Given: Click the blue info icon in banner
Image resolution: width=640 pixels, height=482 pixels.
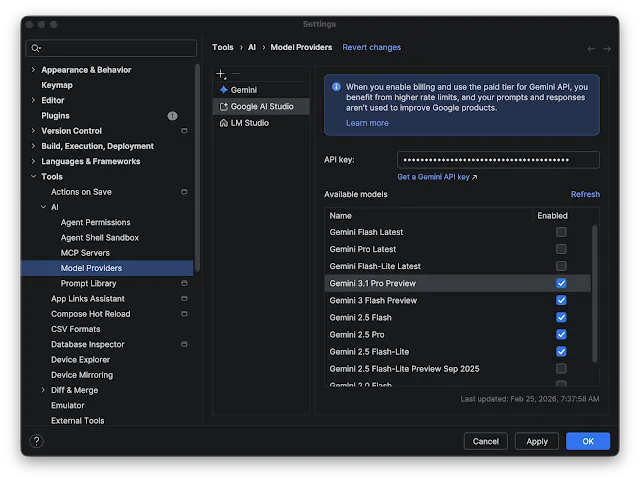Looking at the screenshot, I should point(336,87).
